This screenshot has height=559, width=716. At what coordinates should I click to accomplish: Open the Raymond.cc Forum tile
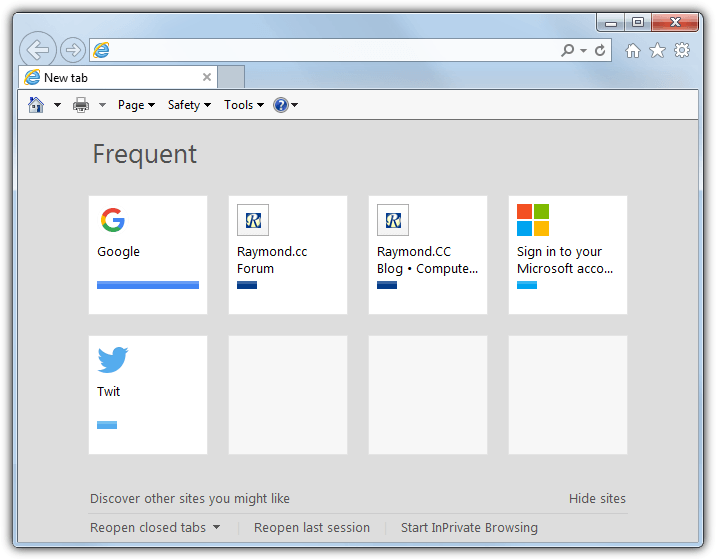tap(288, 255)
